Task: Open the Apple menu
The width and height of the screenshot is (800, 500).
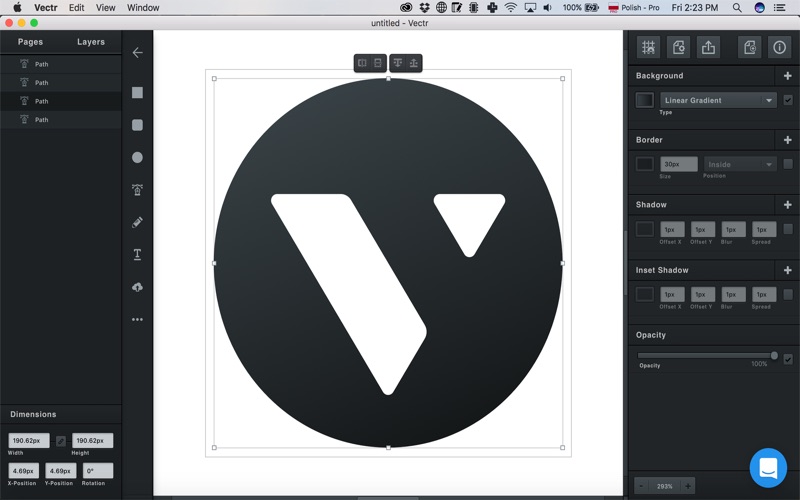Action: [17, 8]
